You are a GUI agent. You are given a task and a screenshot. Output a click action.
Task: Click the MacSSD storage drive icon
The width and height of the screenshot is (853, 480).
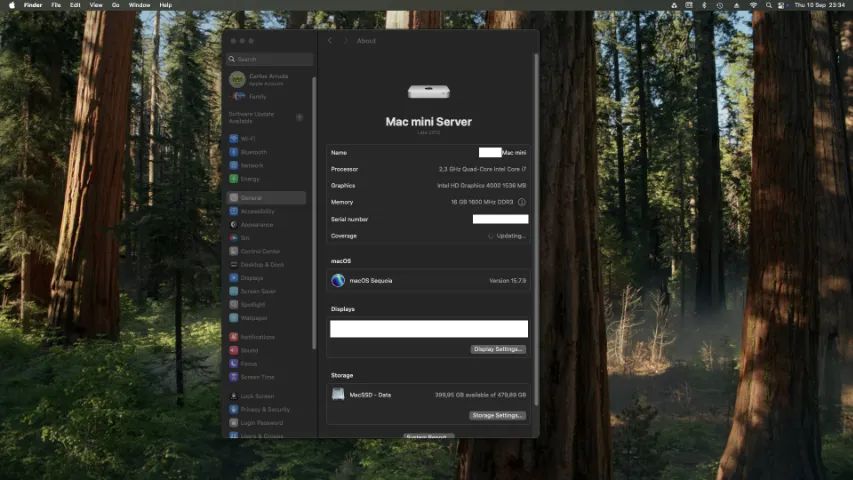[338, 395]
